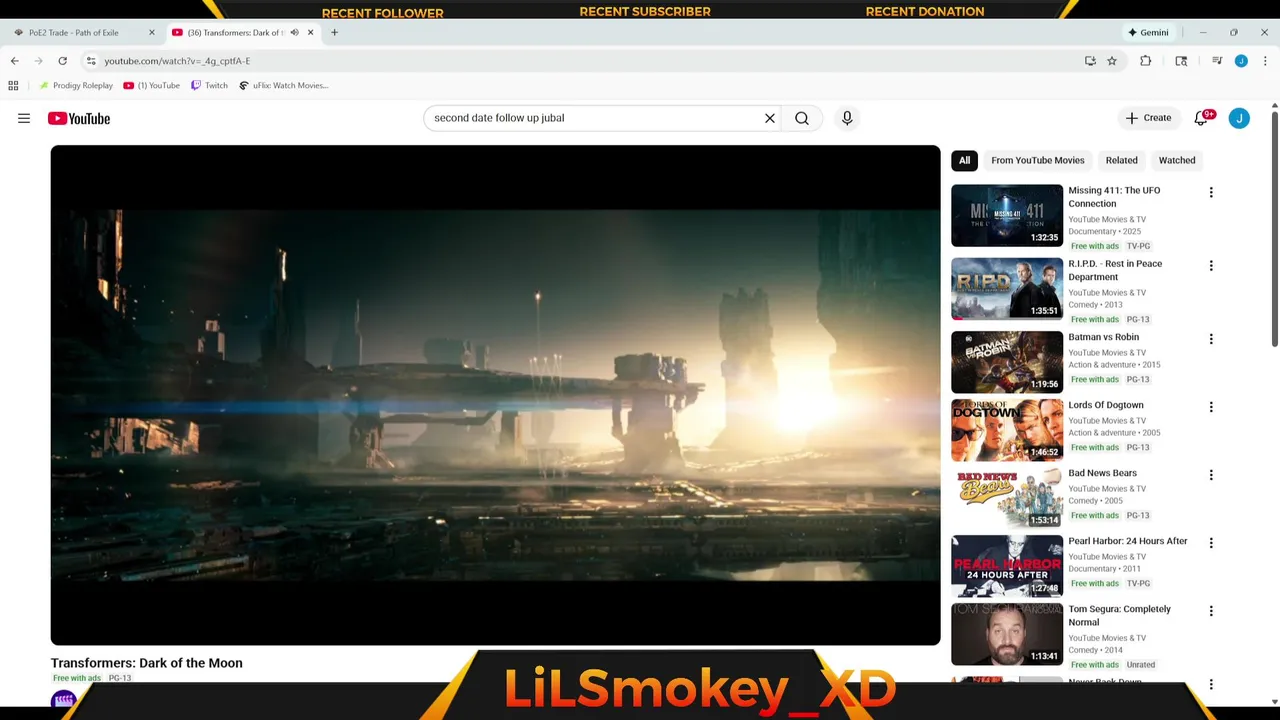1280x720 pixels.
Task: Open more options for Batman vs Robin
Action: (x=1211, y=339)
